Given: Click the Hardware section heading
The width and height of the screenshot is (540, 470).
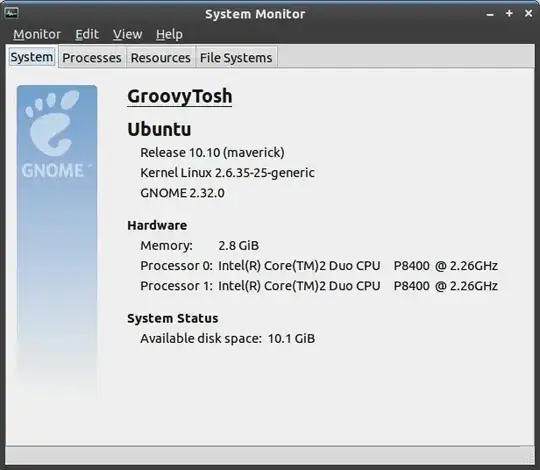Looking at the screenshot, I should (x=157, y=225).
